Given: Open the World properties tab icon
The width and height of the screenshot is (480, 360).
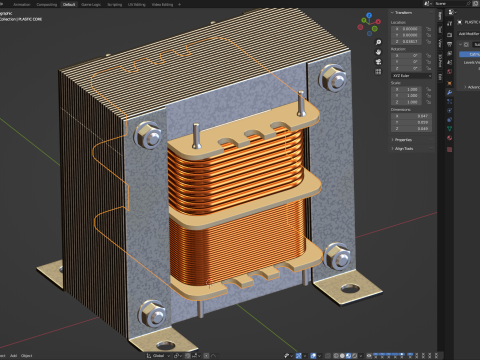Looking at the screenshot, I should (450, 72).
